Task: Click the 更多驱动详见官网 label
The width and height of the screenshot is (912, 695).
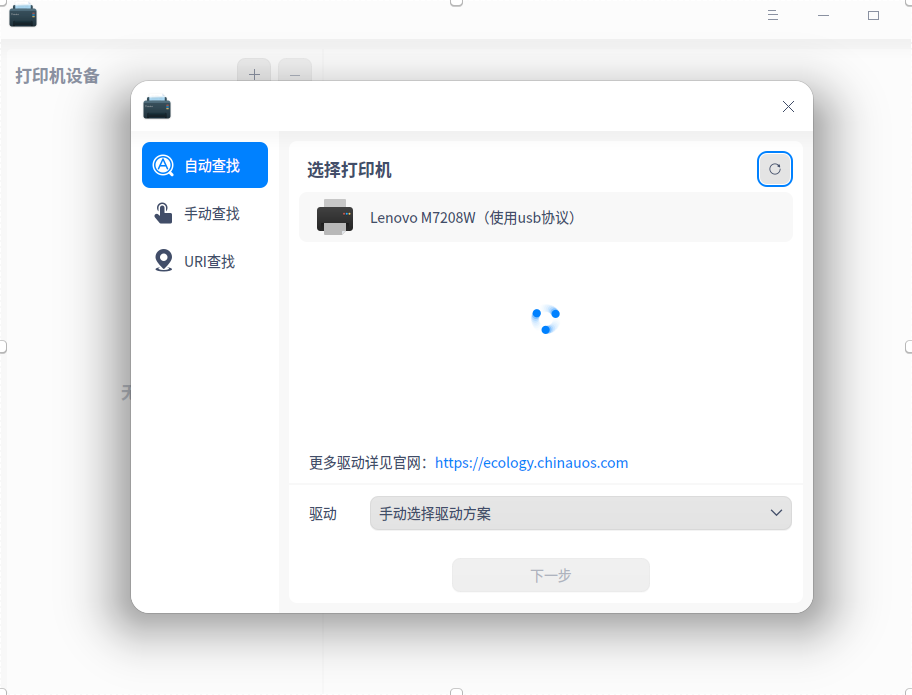Action: [369, 463]
